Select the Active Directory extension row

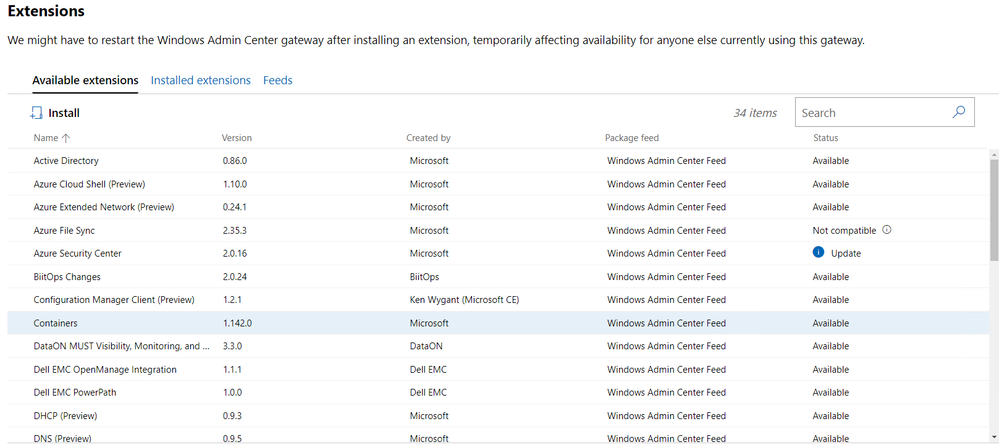498,161
